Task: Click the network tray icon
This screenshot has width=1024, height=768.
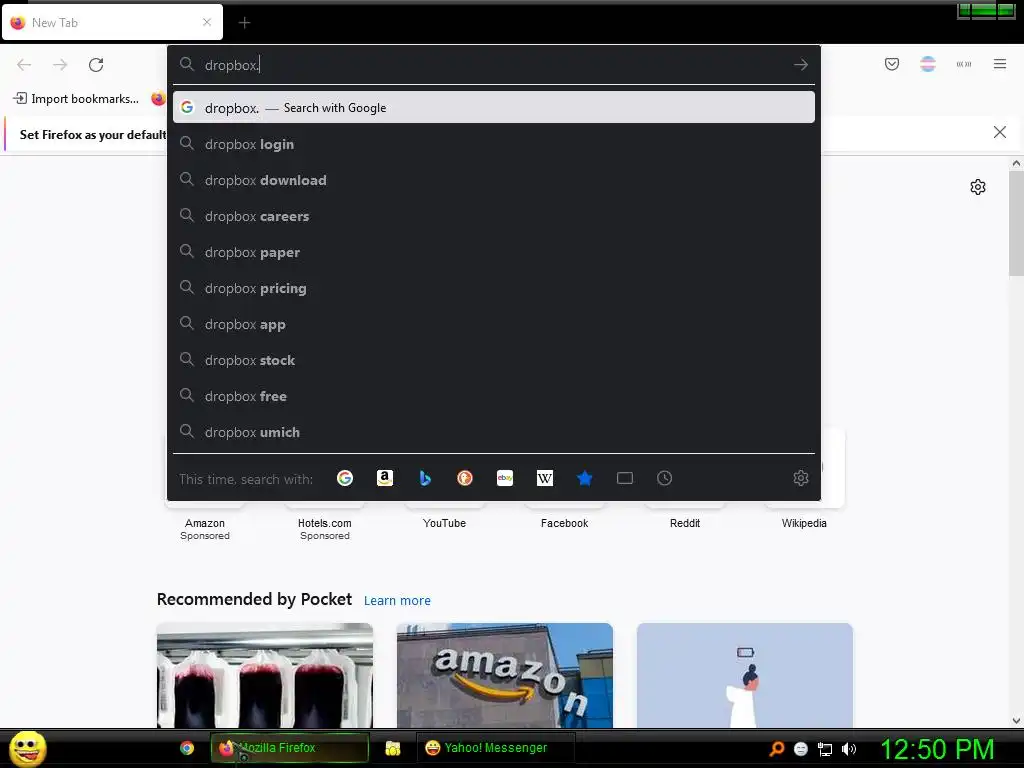Action: (x=825, y=749)
